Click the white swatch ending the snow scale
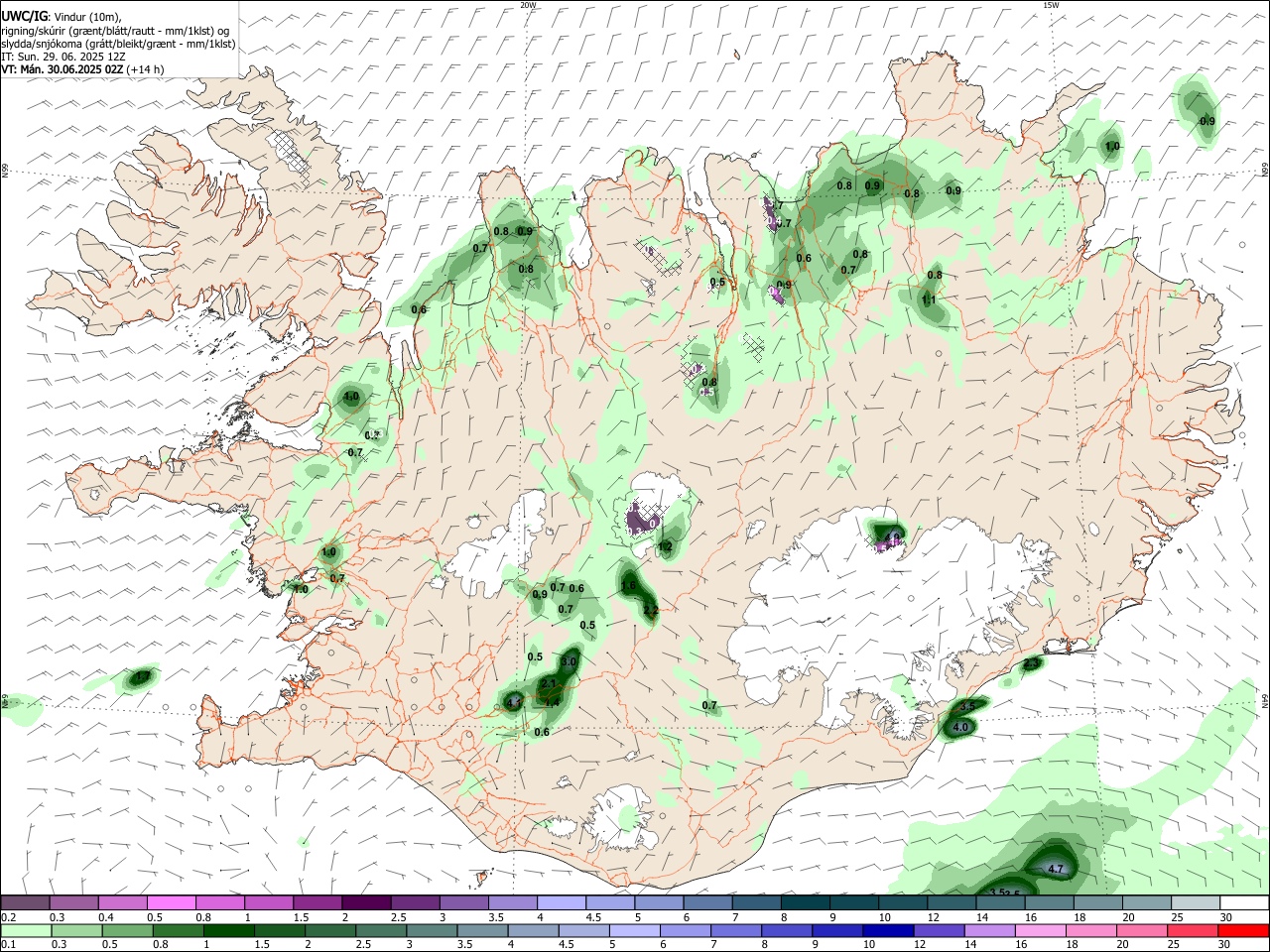1270x952 pixels. (x=1245, y=903)
